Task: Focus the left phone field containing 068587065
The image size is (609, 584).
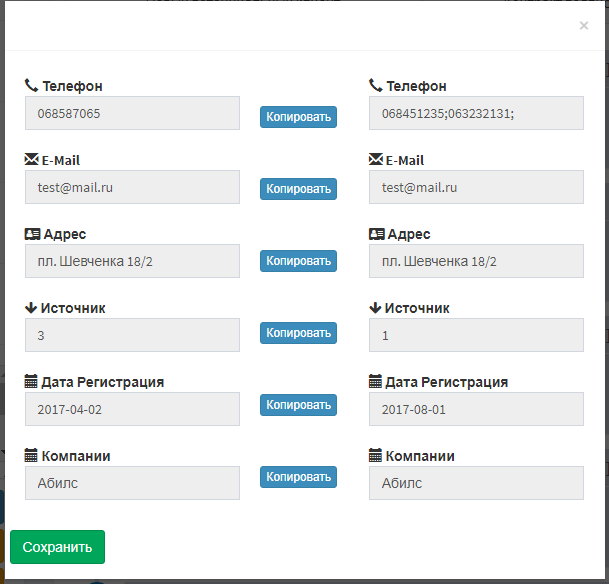Action: pos(132,113)
